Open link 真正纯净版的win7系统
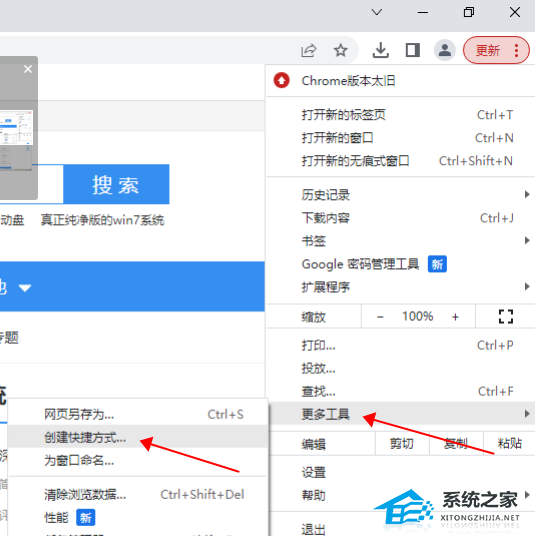 (x=102, y=220)
